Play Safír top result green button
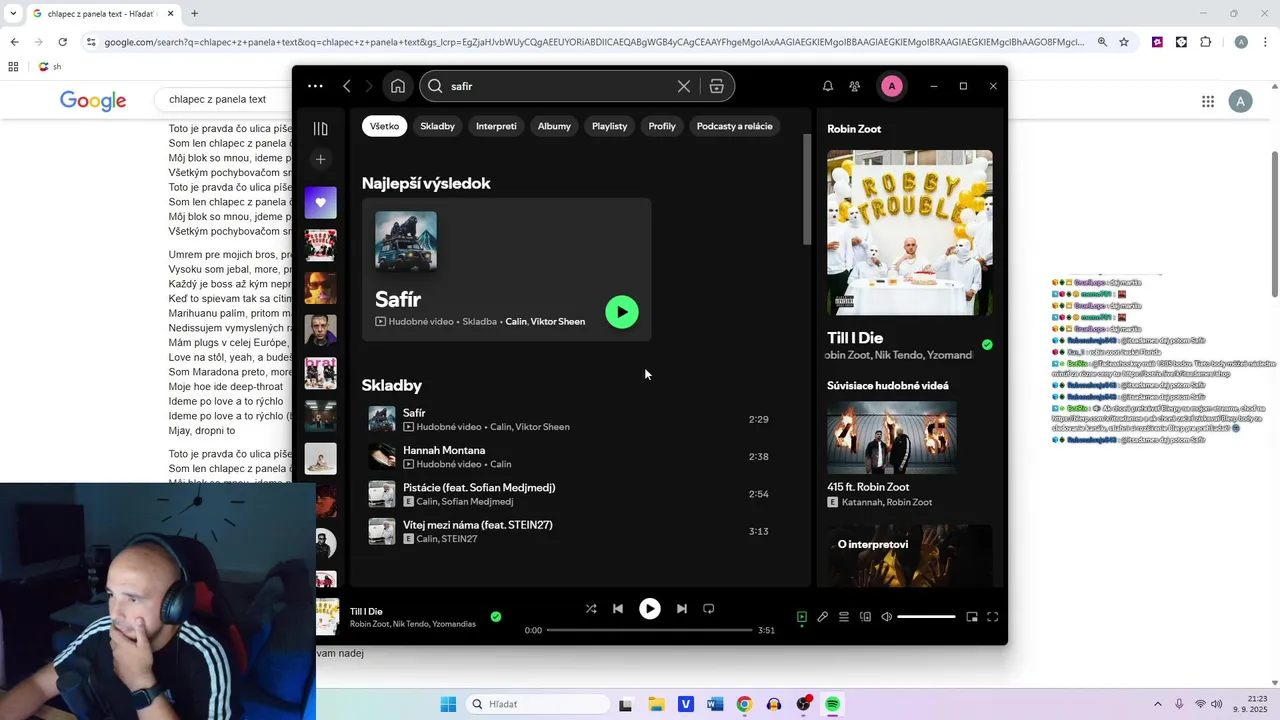This screenshot has height=720, width=1280. [622, 312]
